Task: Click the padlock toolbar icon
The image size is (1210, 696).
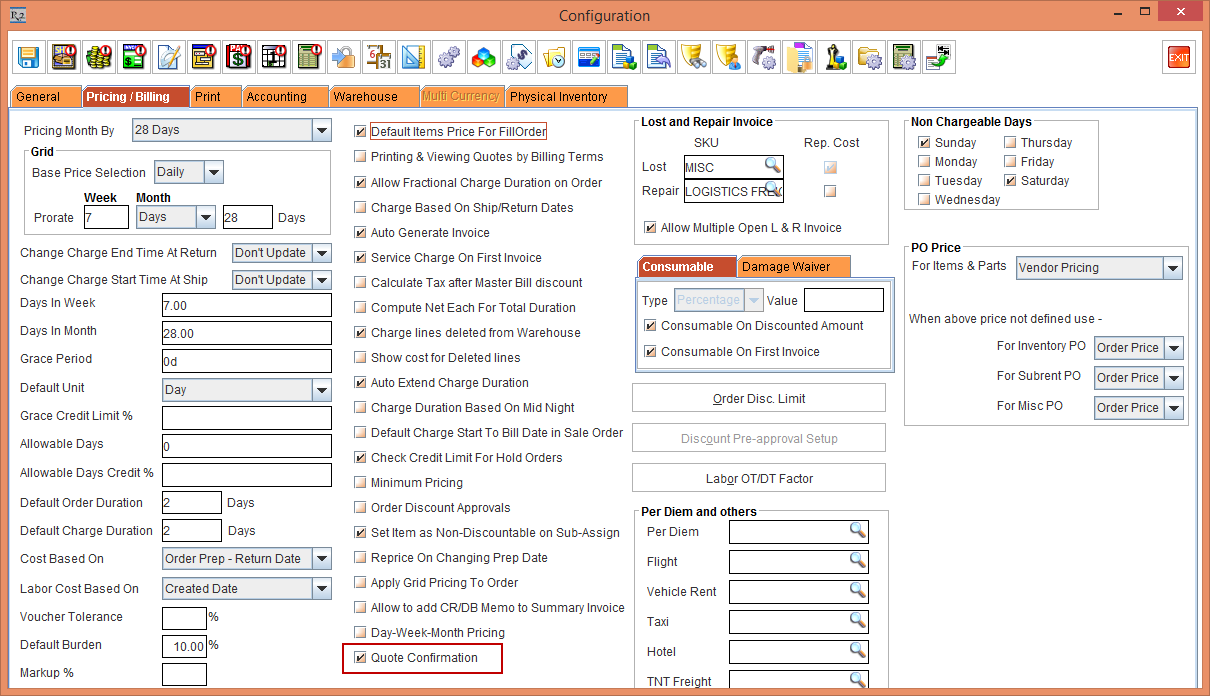Action: coord(343,57)
